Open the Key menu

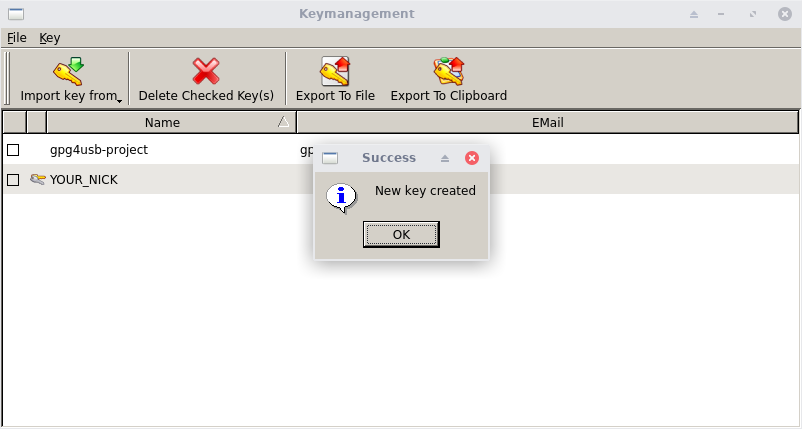[x=50, y=38]
